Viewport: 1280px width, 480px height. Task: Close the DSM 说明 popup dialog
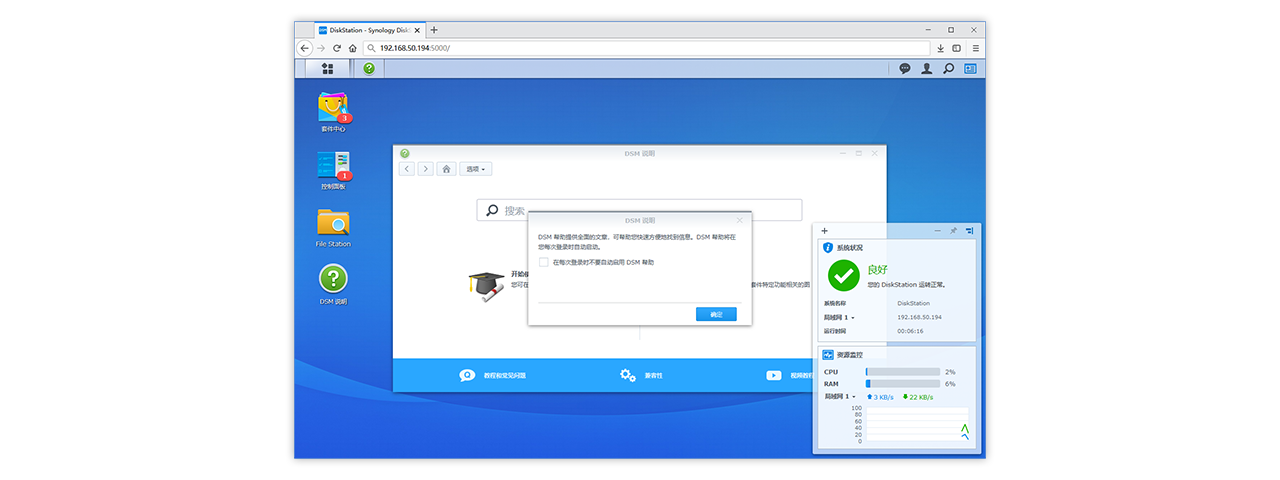[740, 219]
